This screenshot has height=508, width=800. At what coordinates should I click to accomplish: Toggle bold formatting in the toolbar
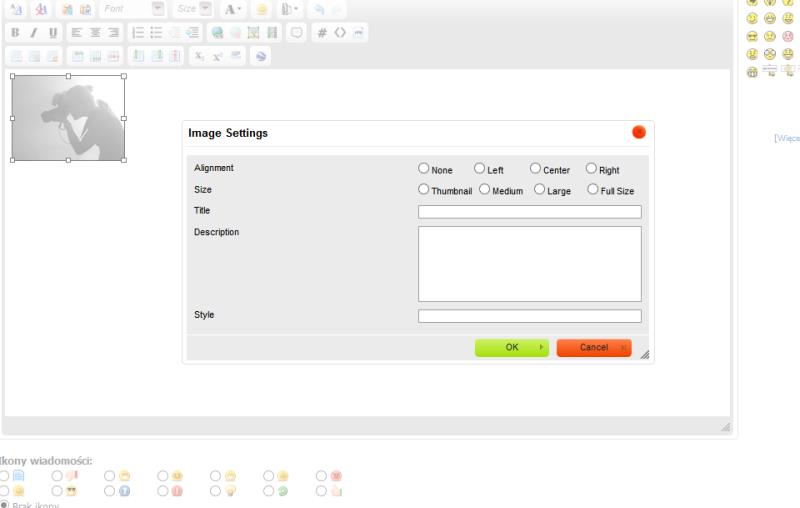[15, 33]
